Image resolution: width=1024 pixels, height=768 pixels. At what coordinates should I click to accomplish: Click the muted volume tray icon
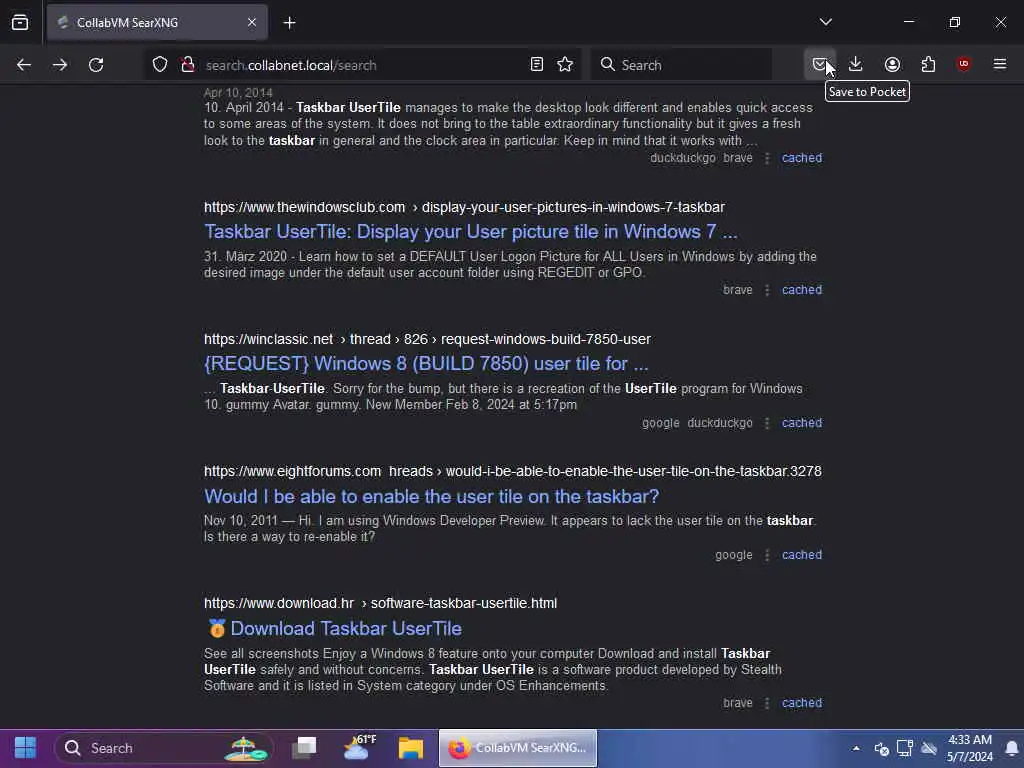pyautogui.click(x=929, y=748)
